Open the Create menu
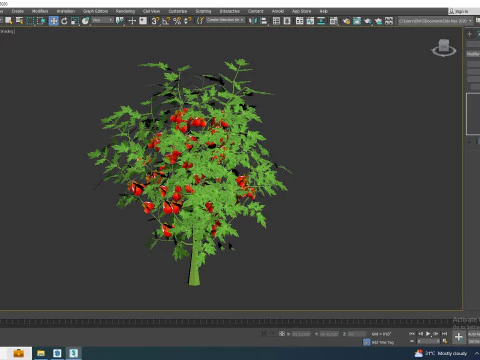Image resolution: width=480 pixels, height=360 pixels. [x=18, y=11]
